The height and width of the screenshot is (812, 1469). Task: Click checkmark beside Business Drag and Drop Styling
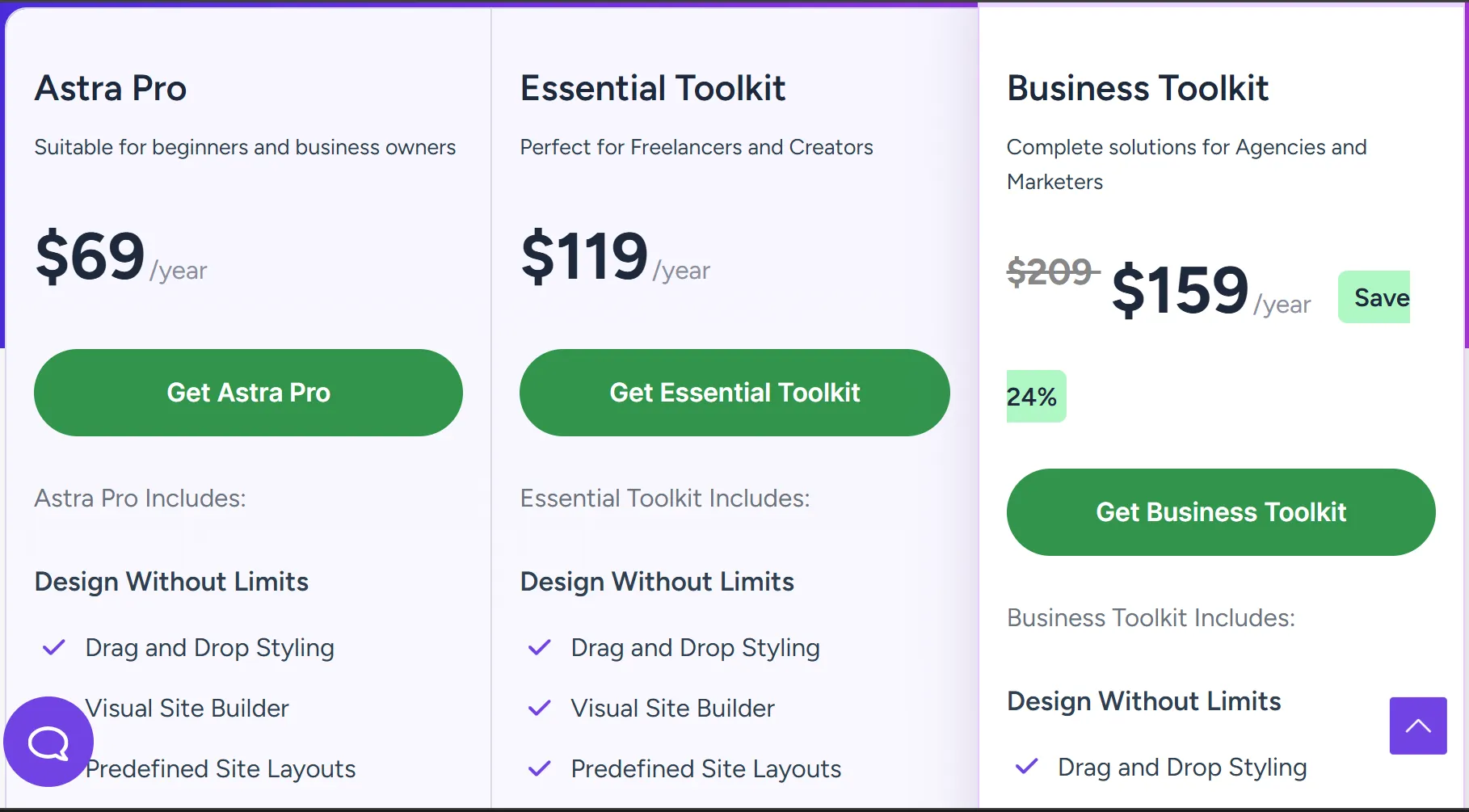(x=1026, y=767)
